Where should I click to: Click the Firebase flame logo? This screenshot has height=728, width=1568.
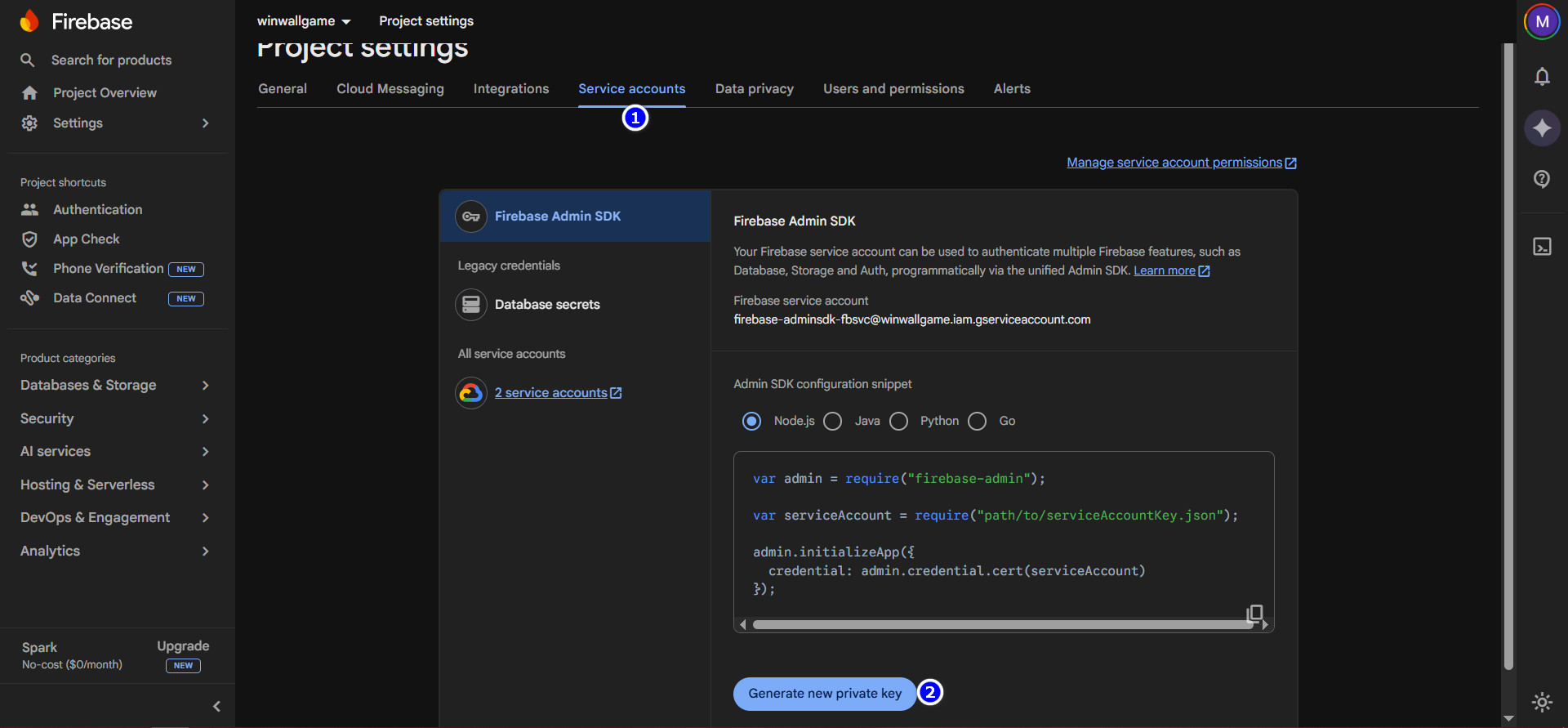[x=29, y=21]
